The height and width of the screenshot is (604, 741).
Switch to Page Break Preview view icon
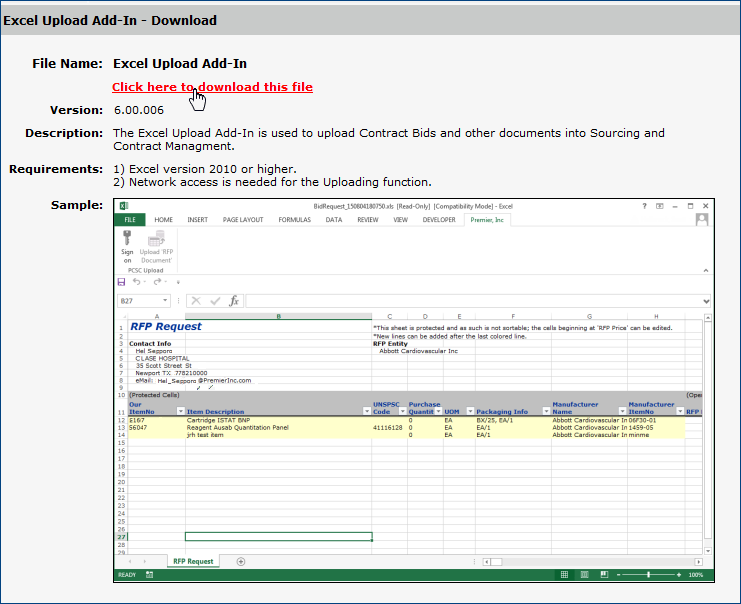point(604,575)
